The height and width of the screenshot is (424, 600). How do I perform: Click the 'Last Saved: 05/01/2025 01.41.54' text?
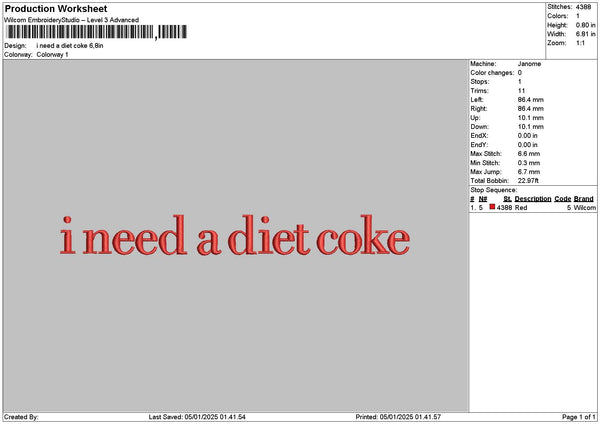coord(197,417)
